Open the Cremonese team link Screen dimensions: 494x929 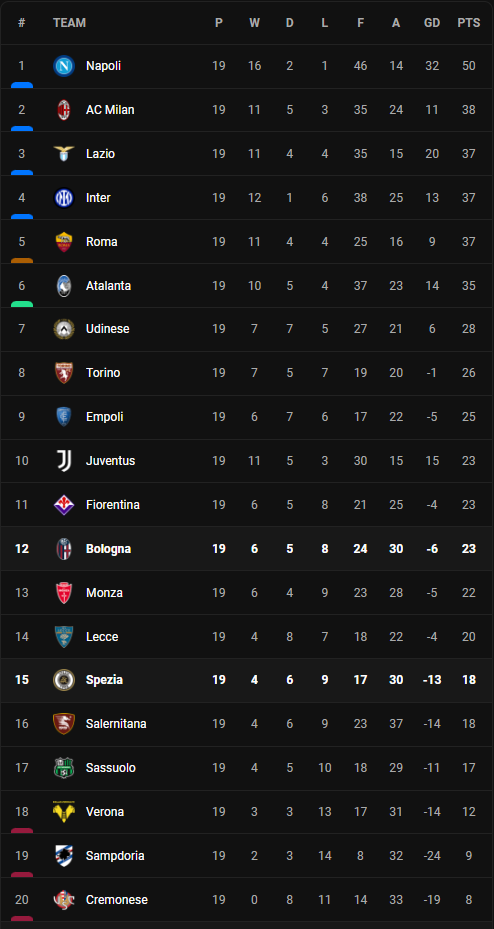(117, 899)
